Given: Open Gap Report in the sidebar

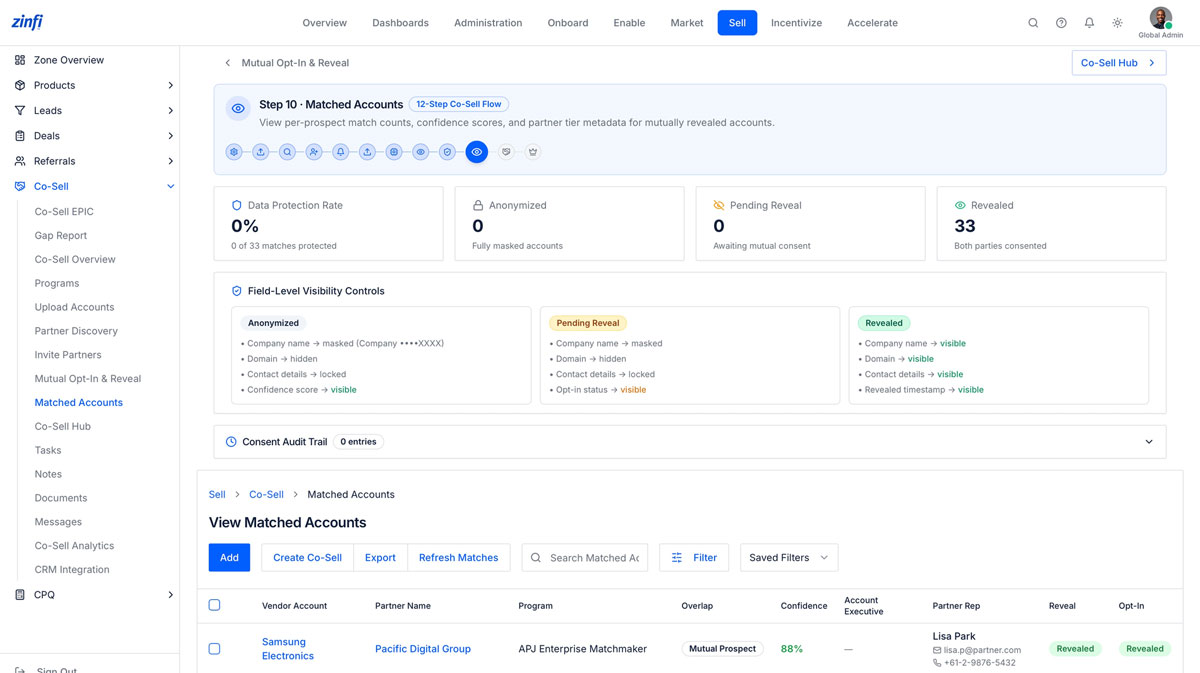Looking at the screenshot, I should [x=61, y=236].
